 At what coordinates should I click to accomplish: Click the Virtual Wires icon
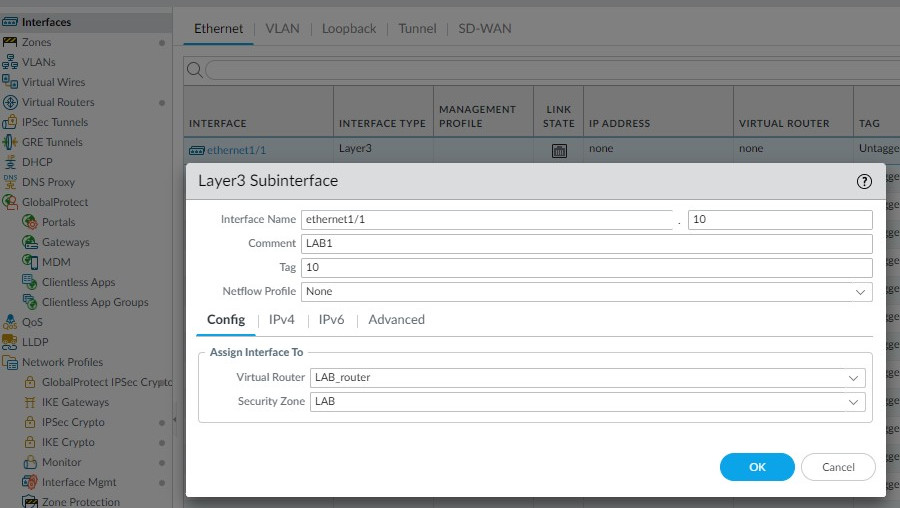click(x=10, y=82)
